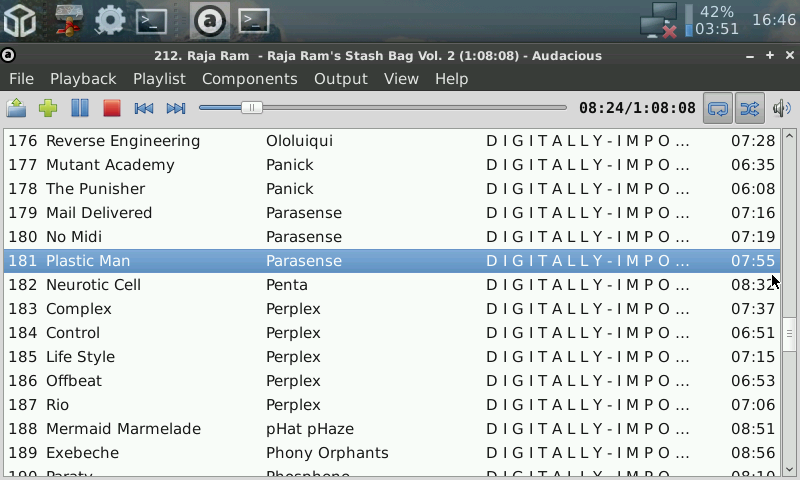The width and height of the screenshot is (800, 480).
Task: Click the playback seek slider handle
Action: point(252,108)
